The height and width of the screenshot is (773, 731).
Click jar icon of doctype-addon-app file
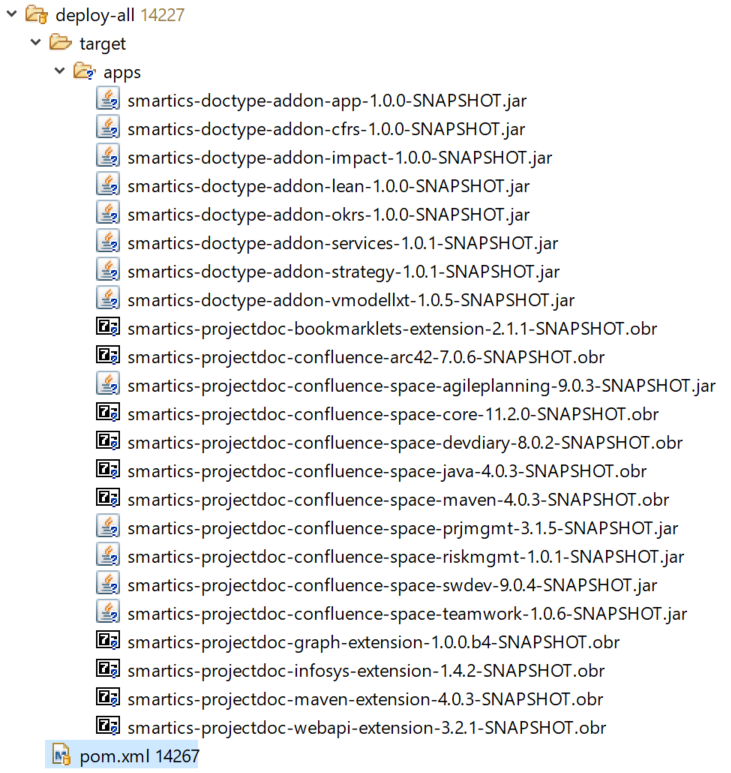point(107,100)
